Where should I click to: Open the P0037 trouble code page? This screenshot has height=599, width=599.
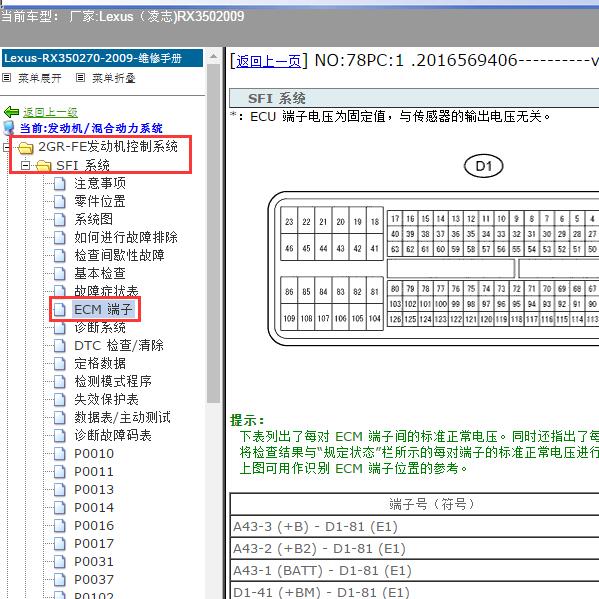tap(94, 580)
